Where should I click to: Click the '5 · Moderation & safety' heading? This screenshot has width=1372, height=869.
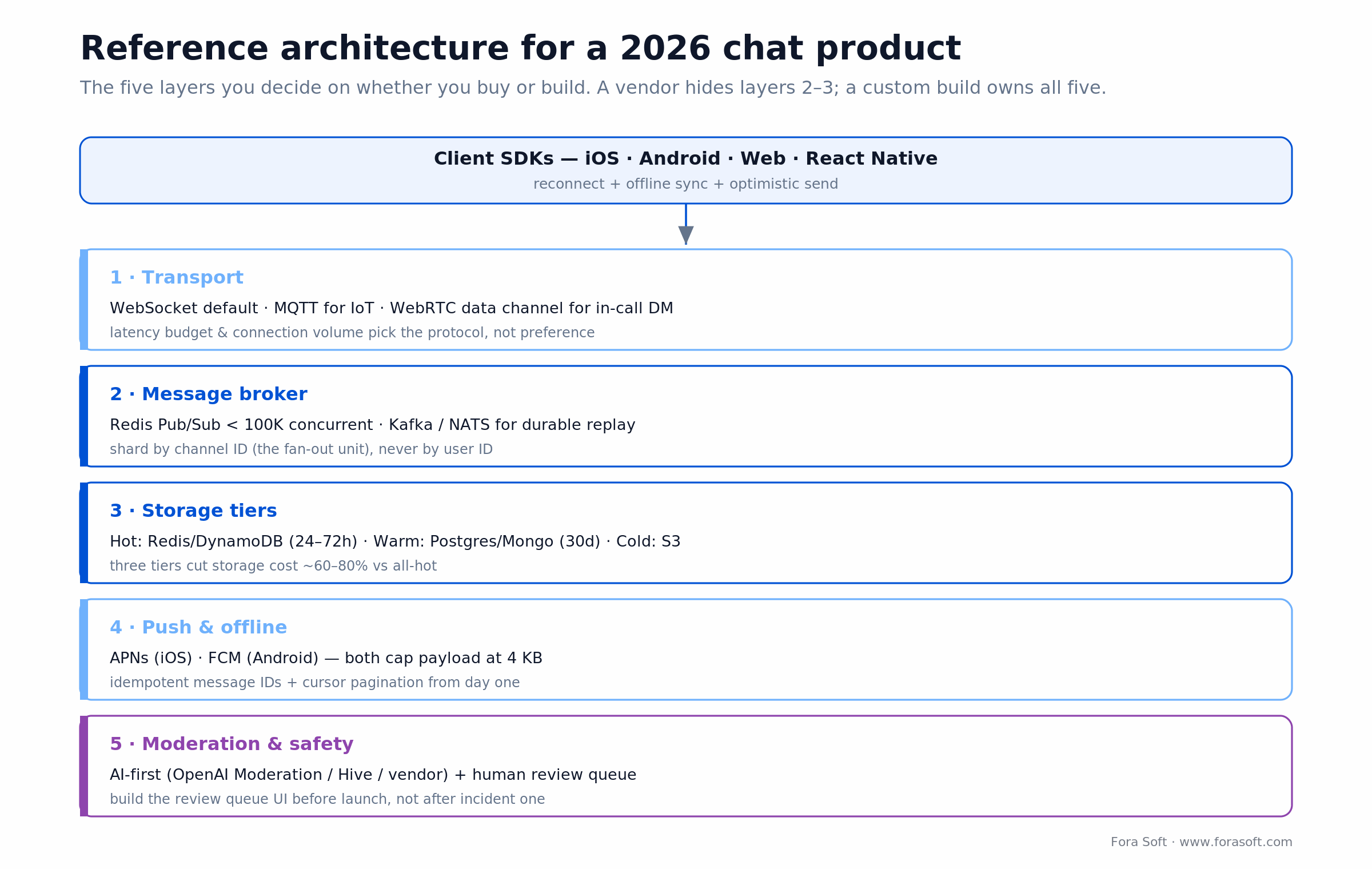(x=232, y=744)
